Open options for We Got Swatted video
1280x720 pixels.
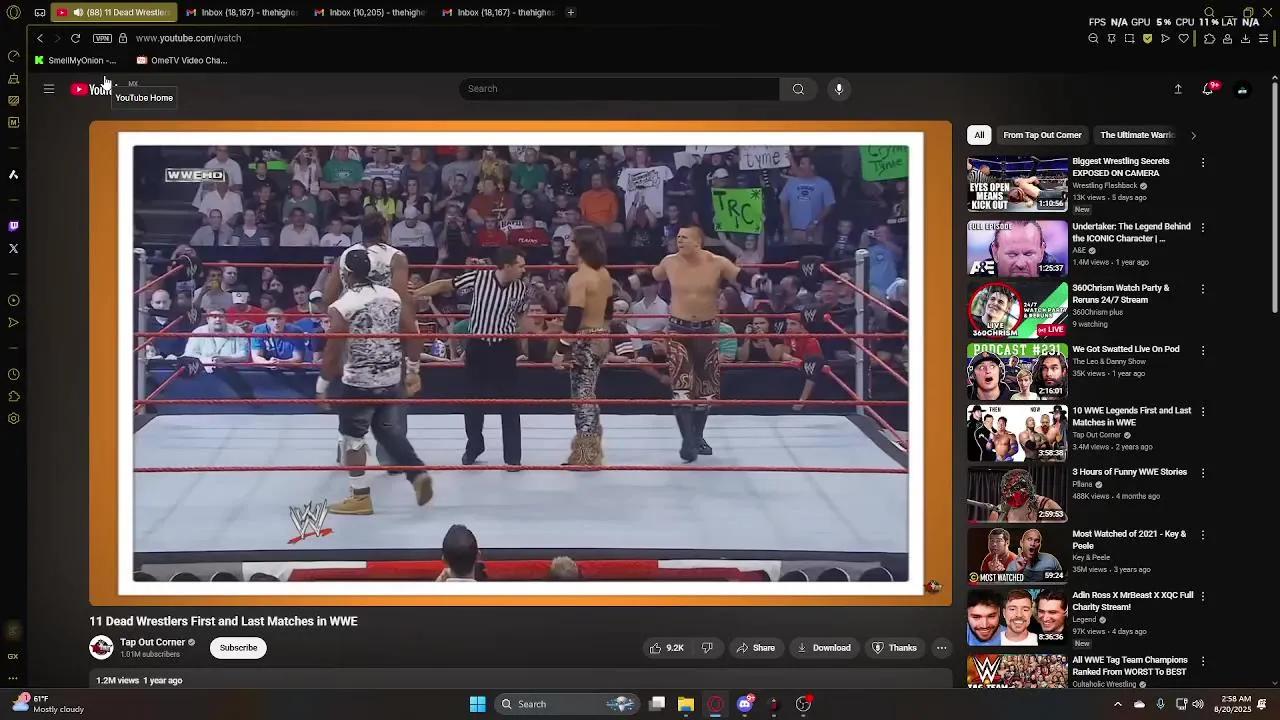(1203, 351)
